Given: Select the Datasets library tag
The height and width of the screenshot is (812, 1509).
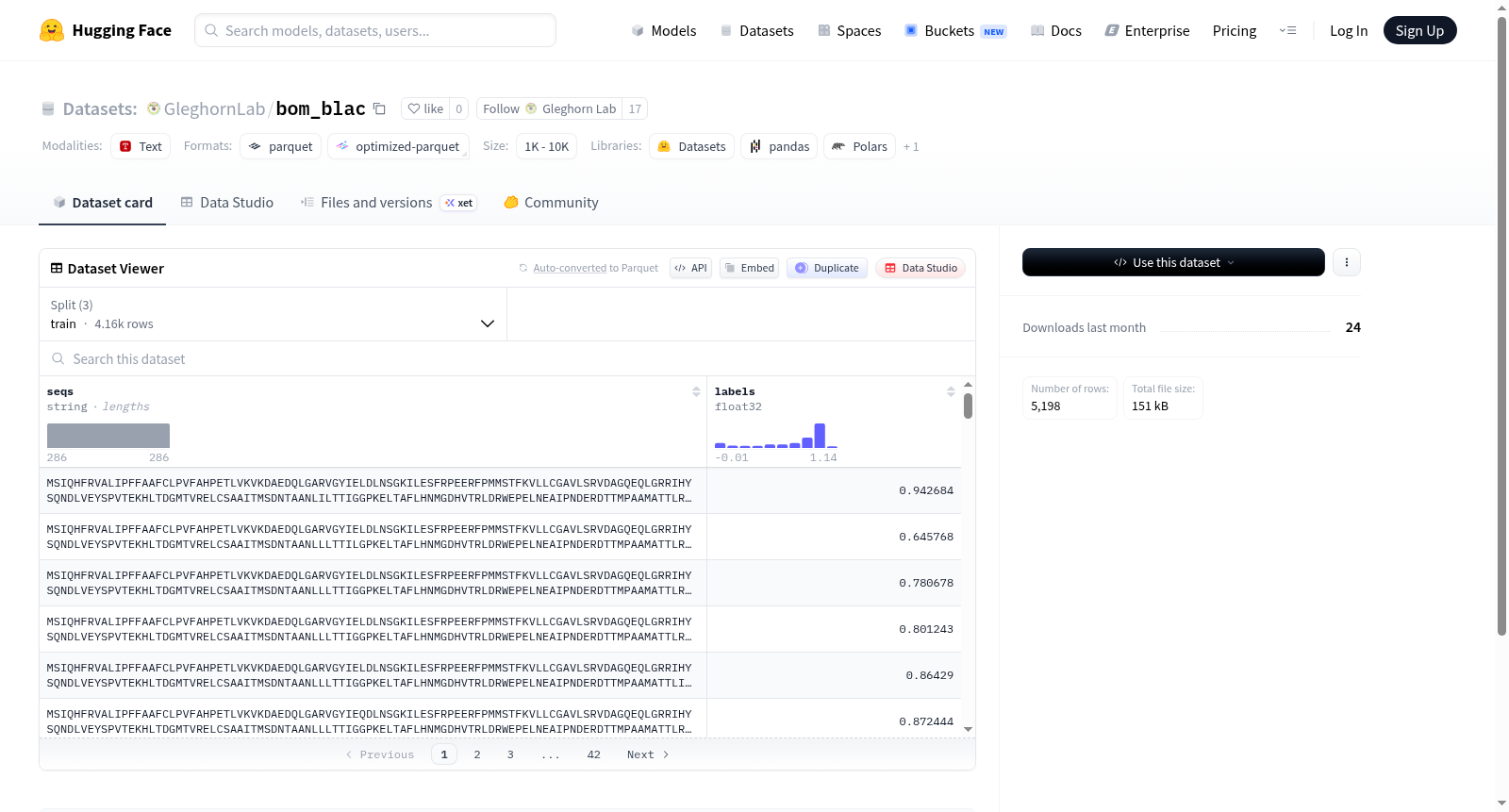Looking at the screenshot, I should pos(691,146).
